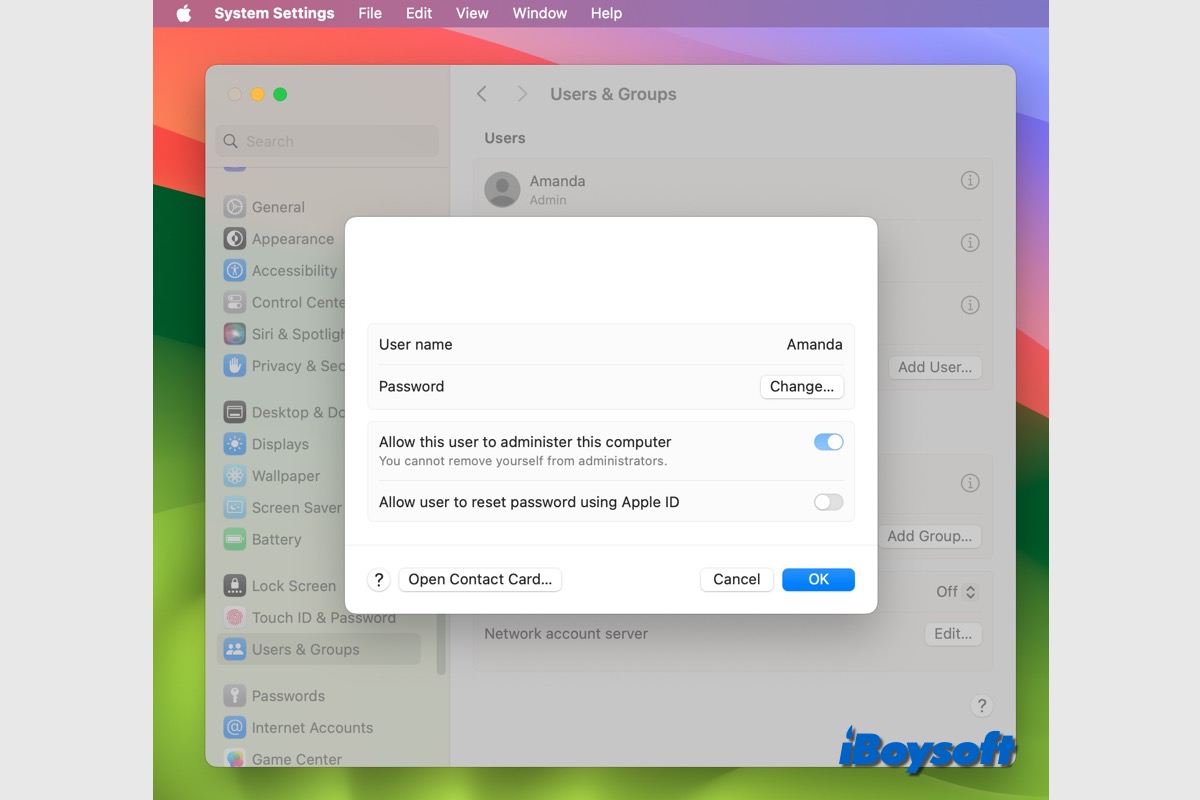Click the Lock Screen sidebar icon
Screen dimensions: 1200x800
(235, 586)
